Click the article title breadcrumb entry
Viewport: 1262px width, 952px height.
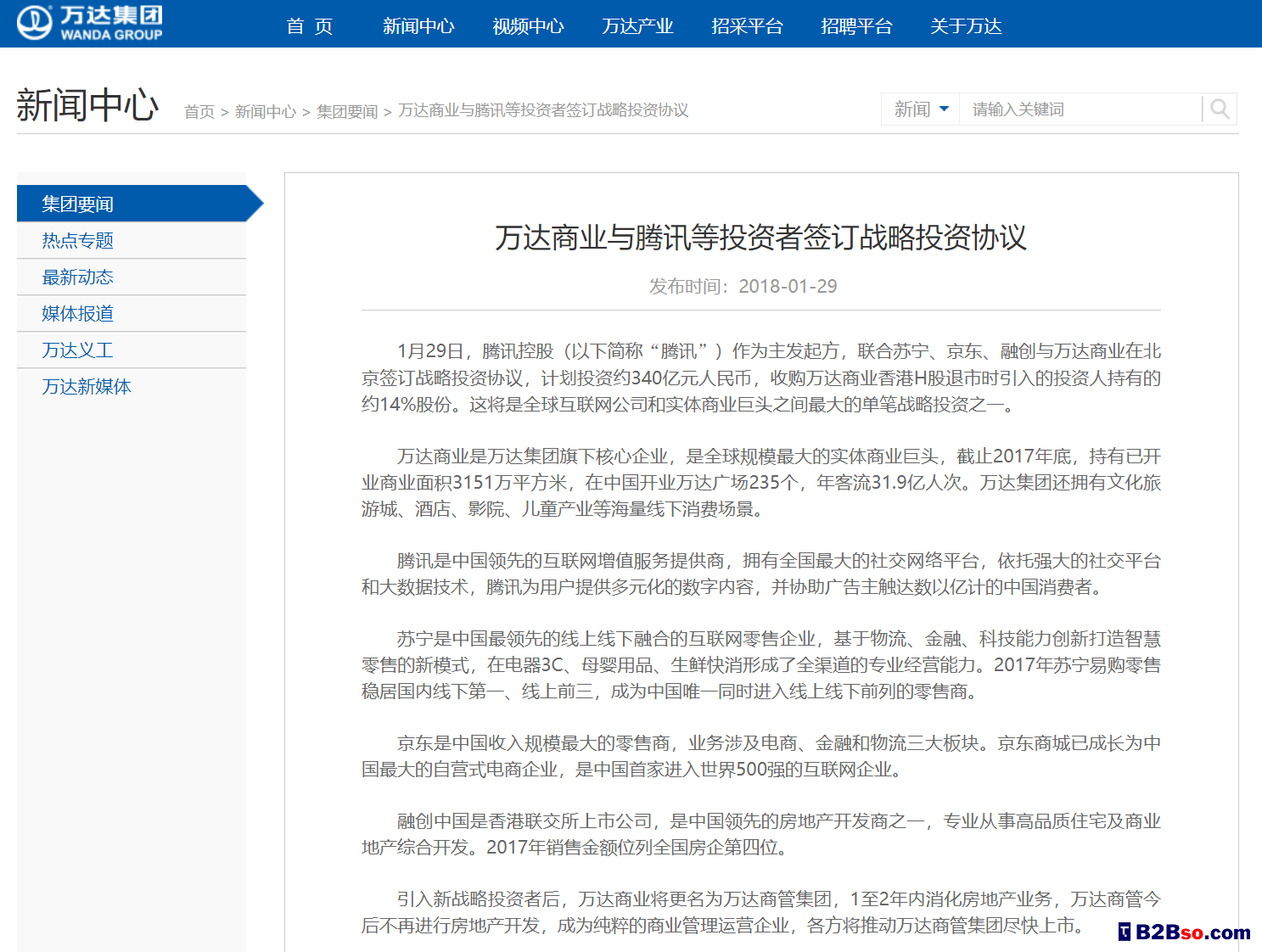[543, 110]
